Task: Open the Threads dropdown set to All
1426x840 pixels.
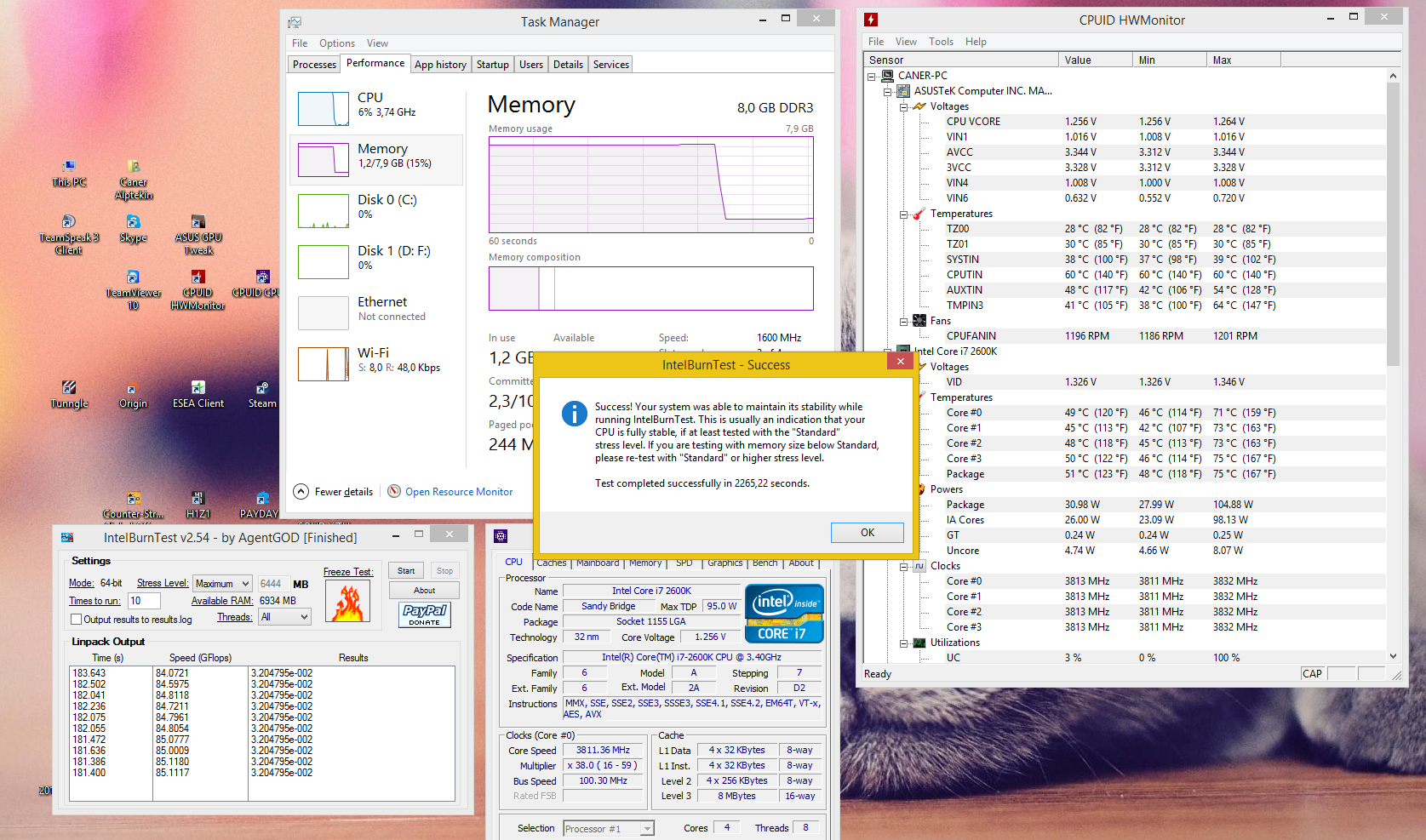Action: (285, 617)
